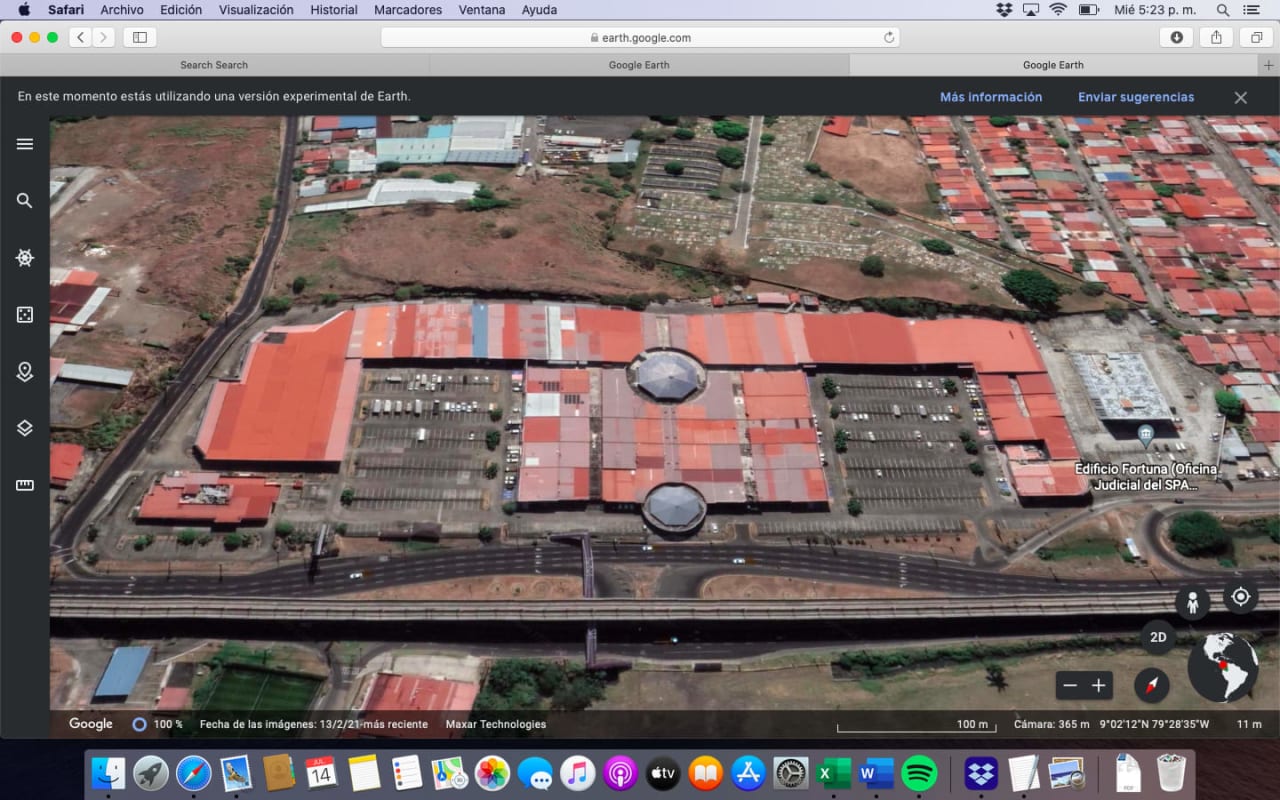This screenshot has height=800, width=1280.
Task: Open the Marcadores menu
Action: [407, 10]
